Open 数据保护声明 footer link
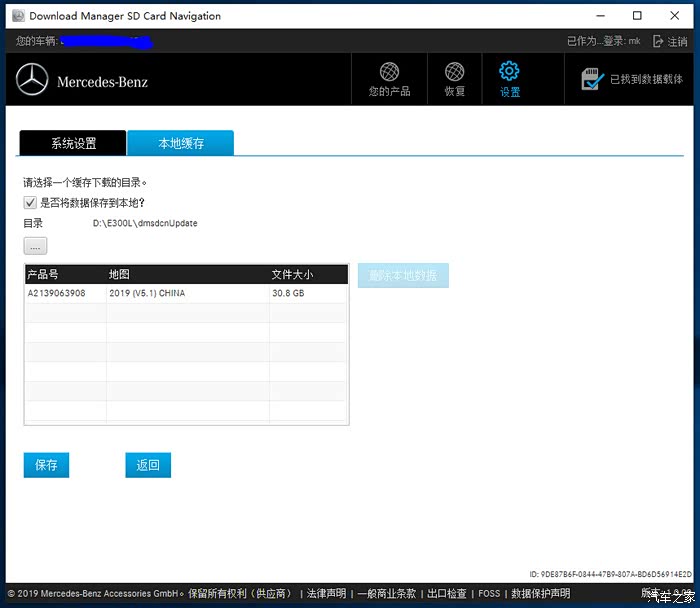700x608 pixels. coord(540,593)
